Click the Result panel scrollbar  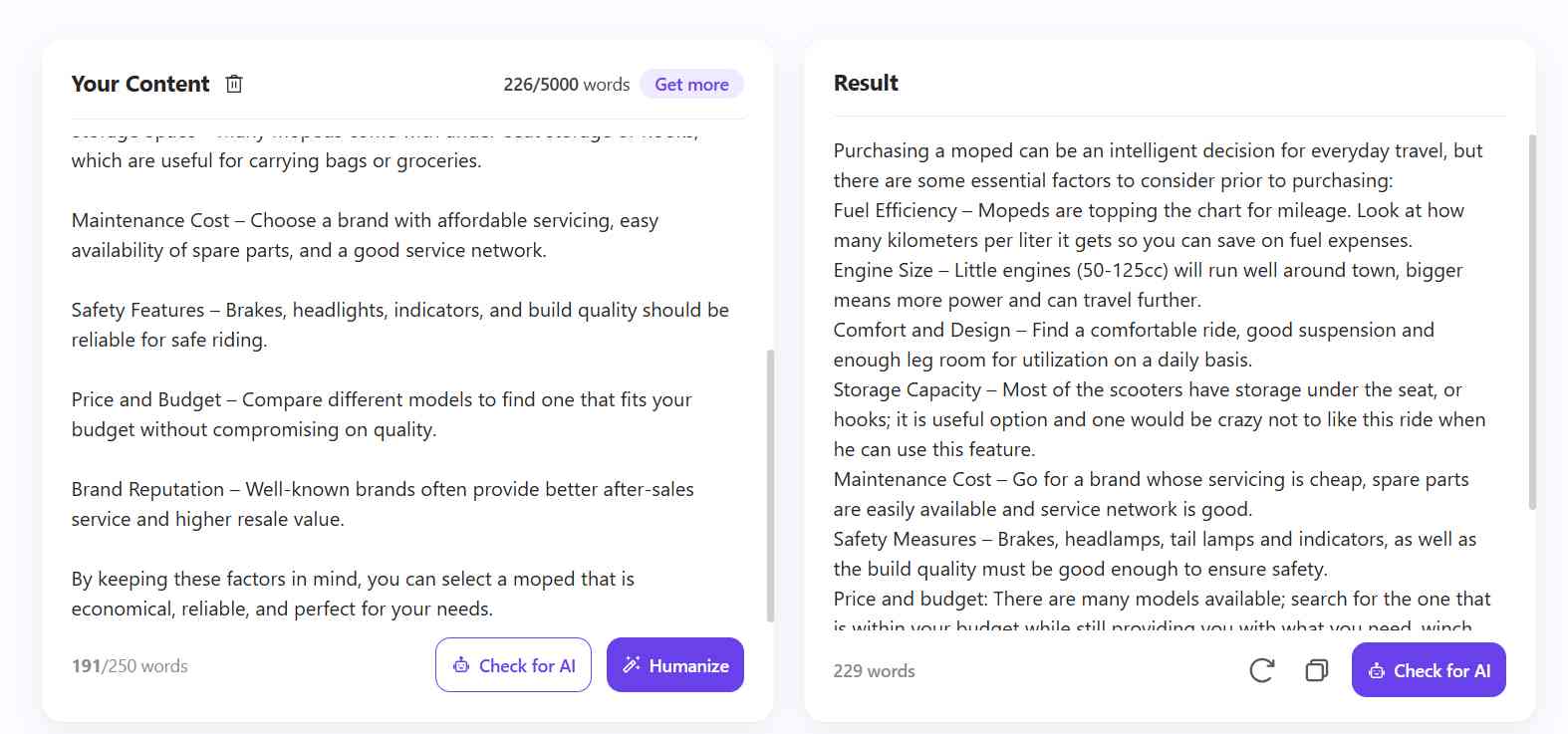pos(1532,322)
